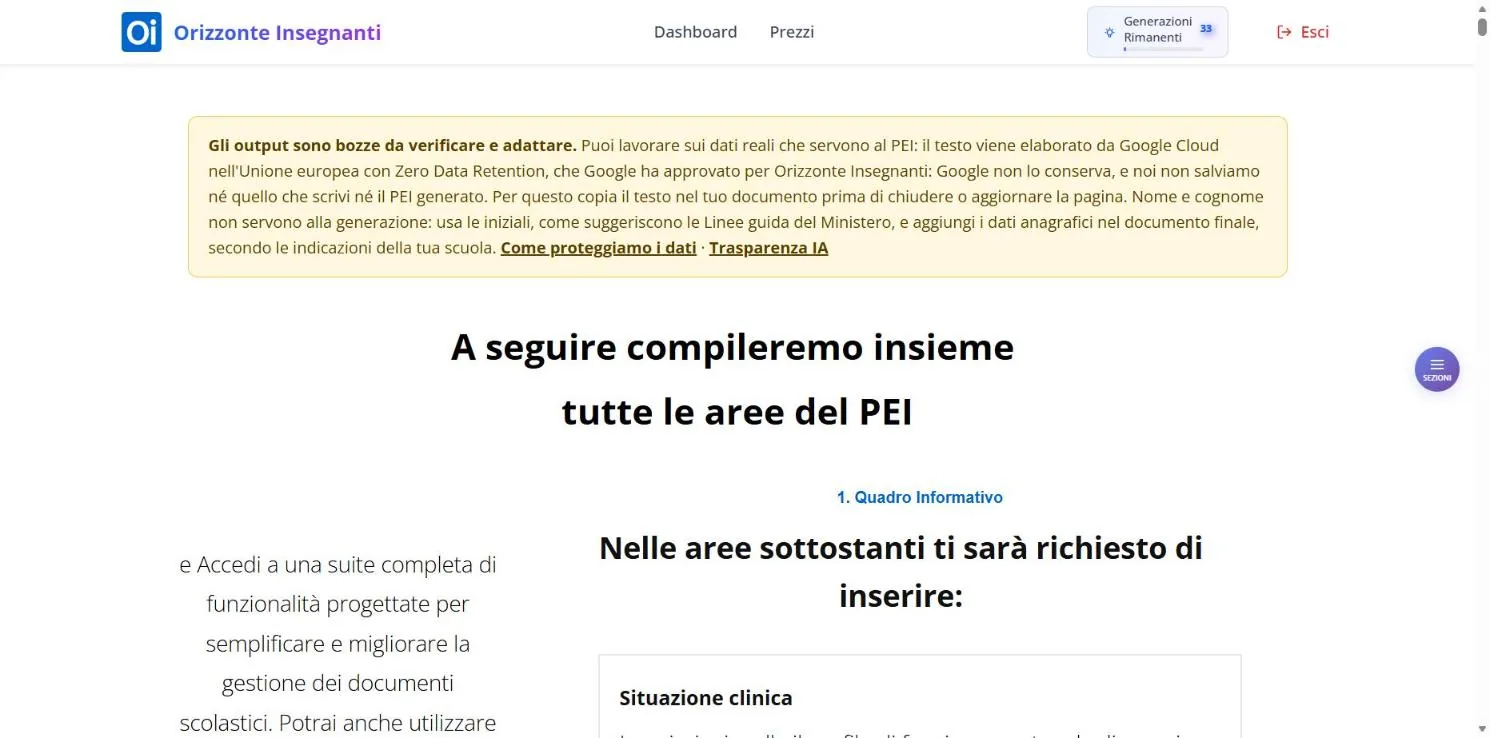Click the bold notice Gli output sono bozze
Viewport: 1490px width, 738px height.
[x=392, y=145]
